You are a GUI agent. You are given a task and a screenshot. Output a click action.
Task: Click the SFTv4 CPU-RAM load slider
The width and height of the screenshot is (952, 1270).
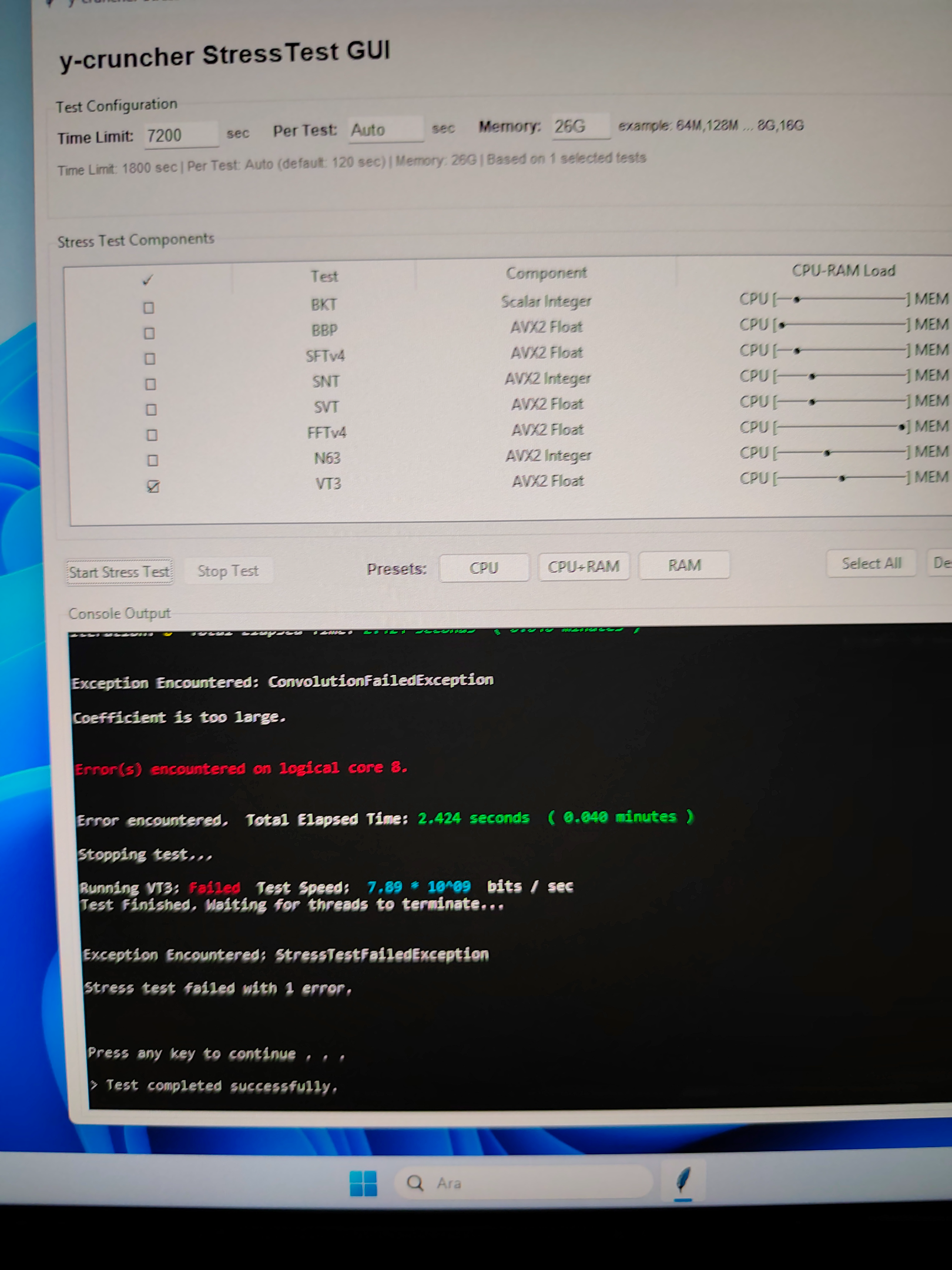(843, 350)
